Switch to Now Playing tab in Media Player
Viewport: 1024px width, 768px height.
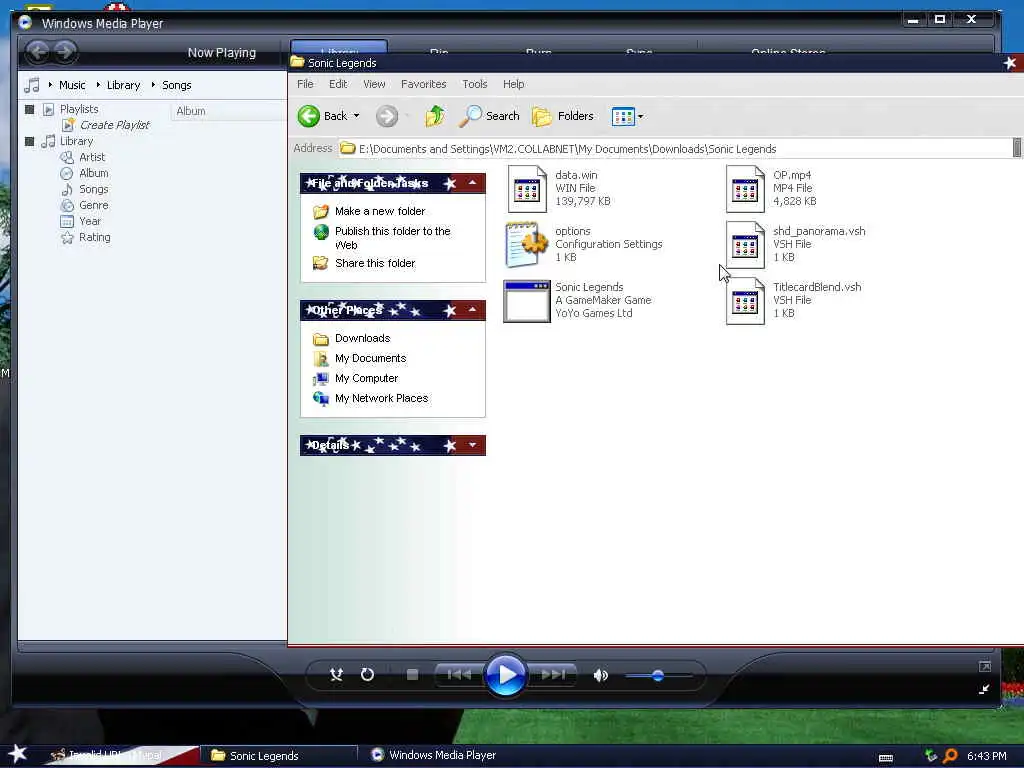221,52
